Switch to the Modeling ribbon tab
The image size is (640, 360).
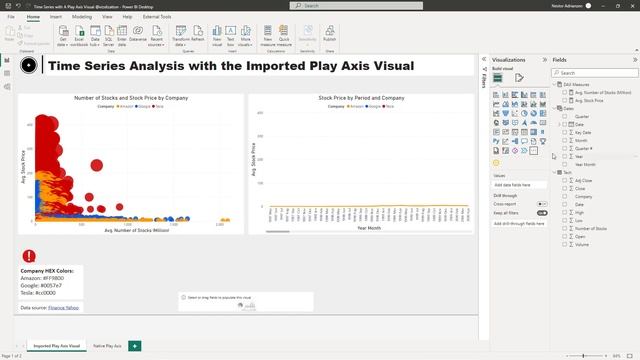[82, 17]
